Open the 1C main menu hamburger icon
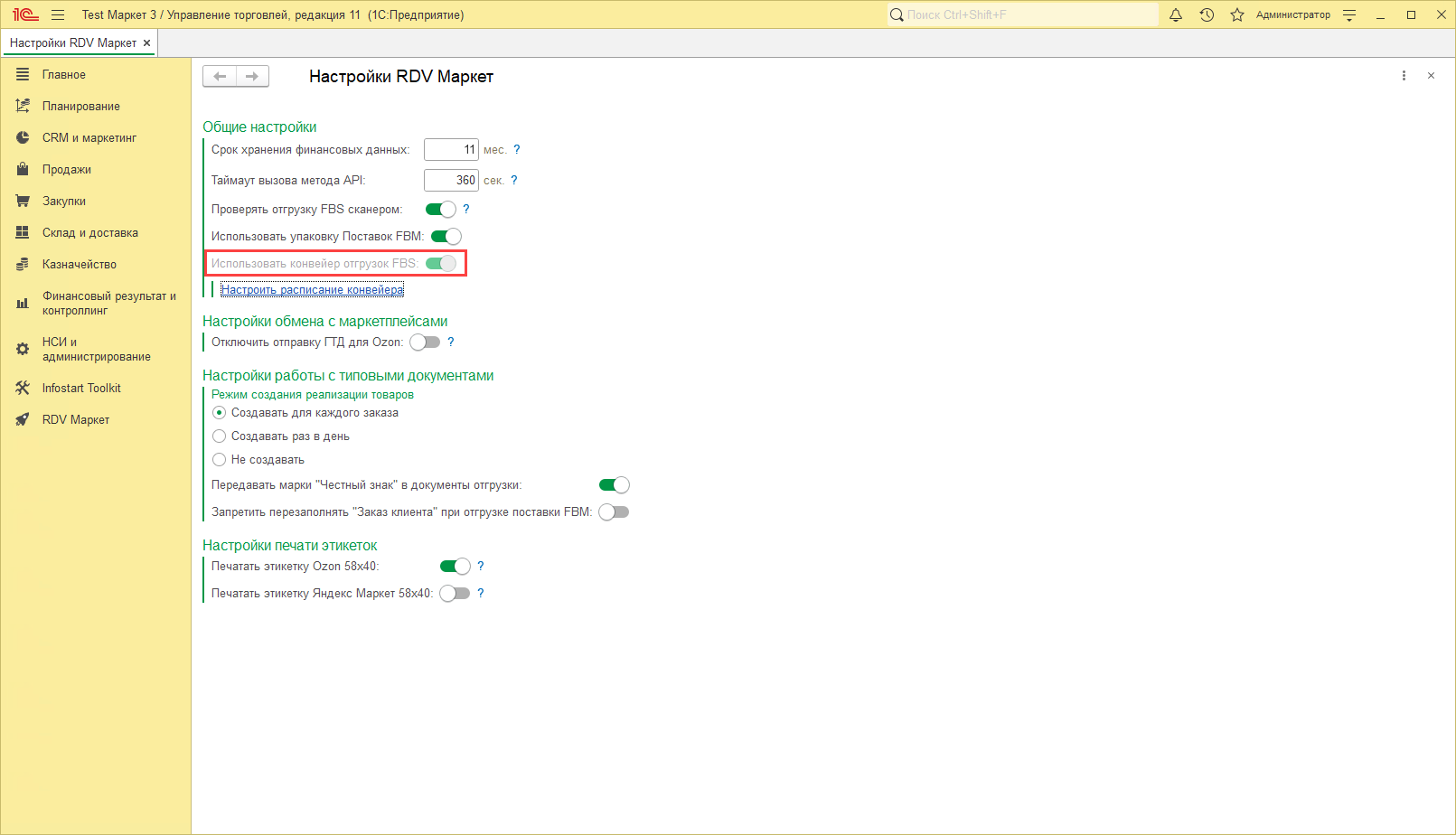This screenshot has width=1456, height=835. [58, 14]
